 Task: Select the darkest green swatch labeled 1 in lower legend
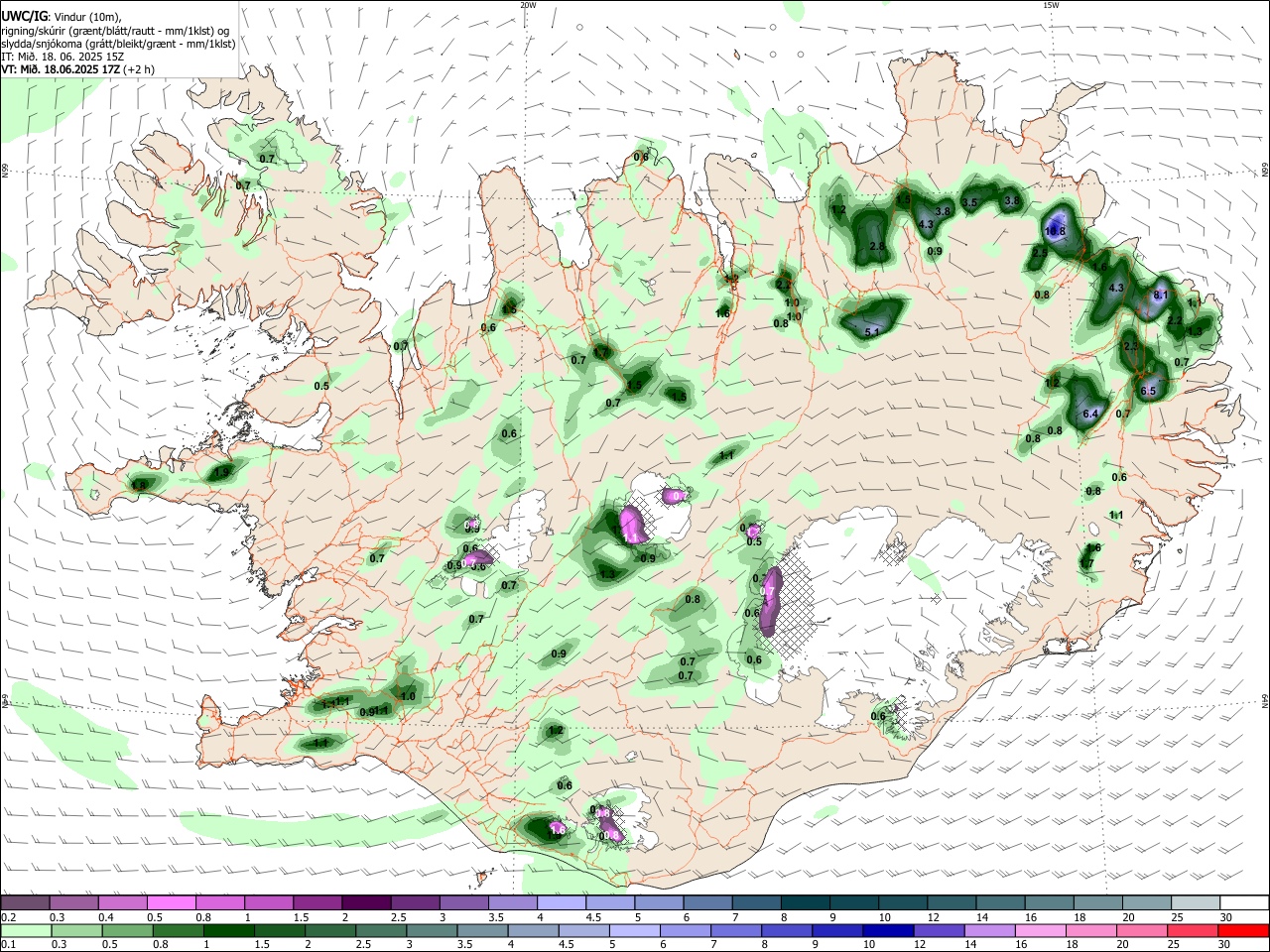(x=229, y=930)
